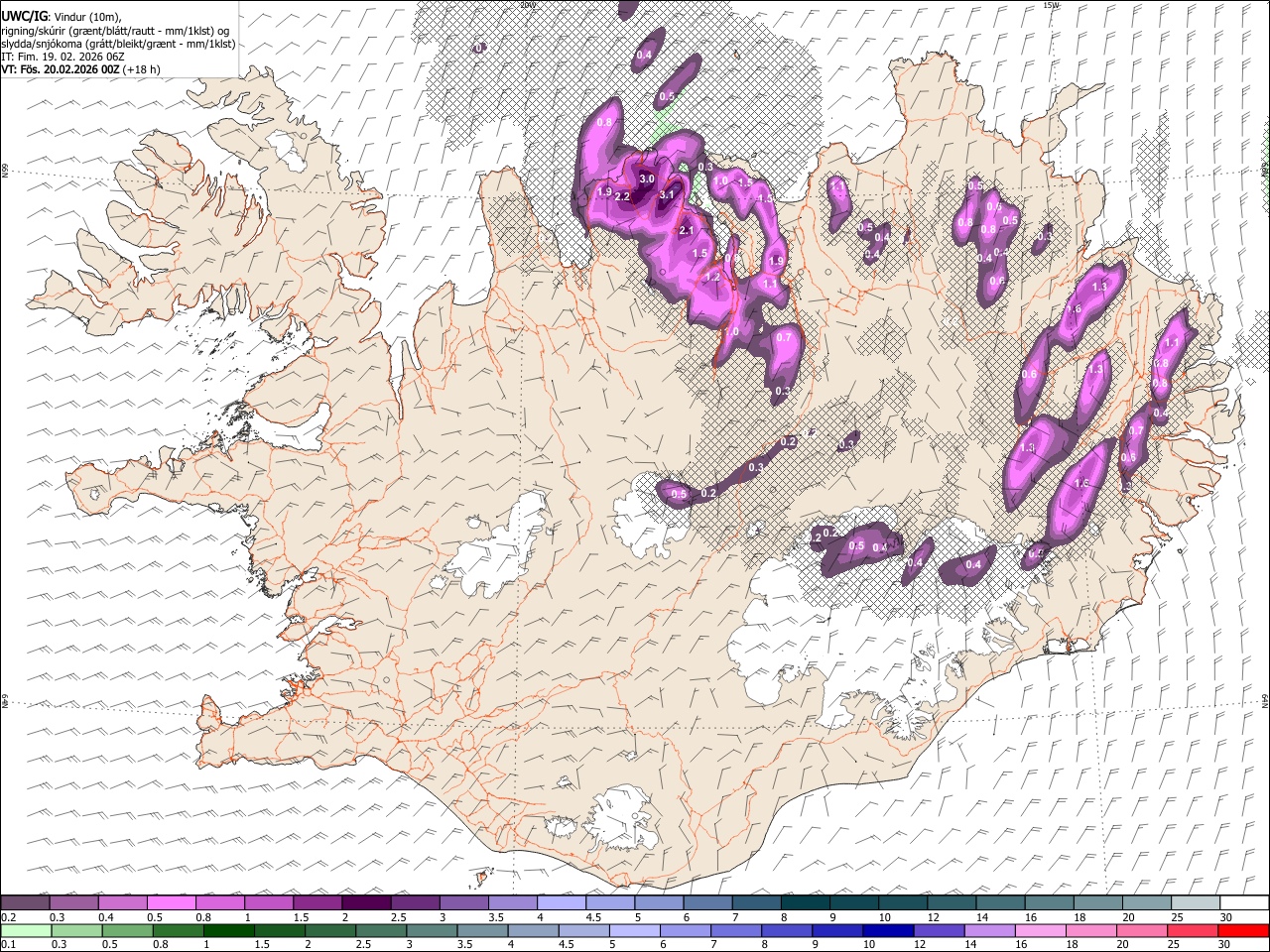Screen dimensions: 1270x952
Task: Pick the violet rain swatch labeled 12
Action: (939, 930)
